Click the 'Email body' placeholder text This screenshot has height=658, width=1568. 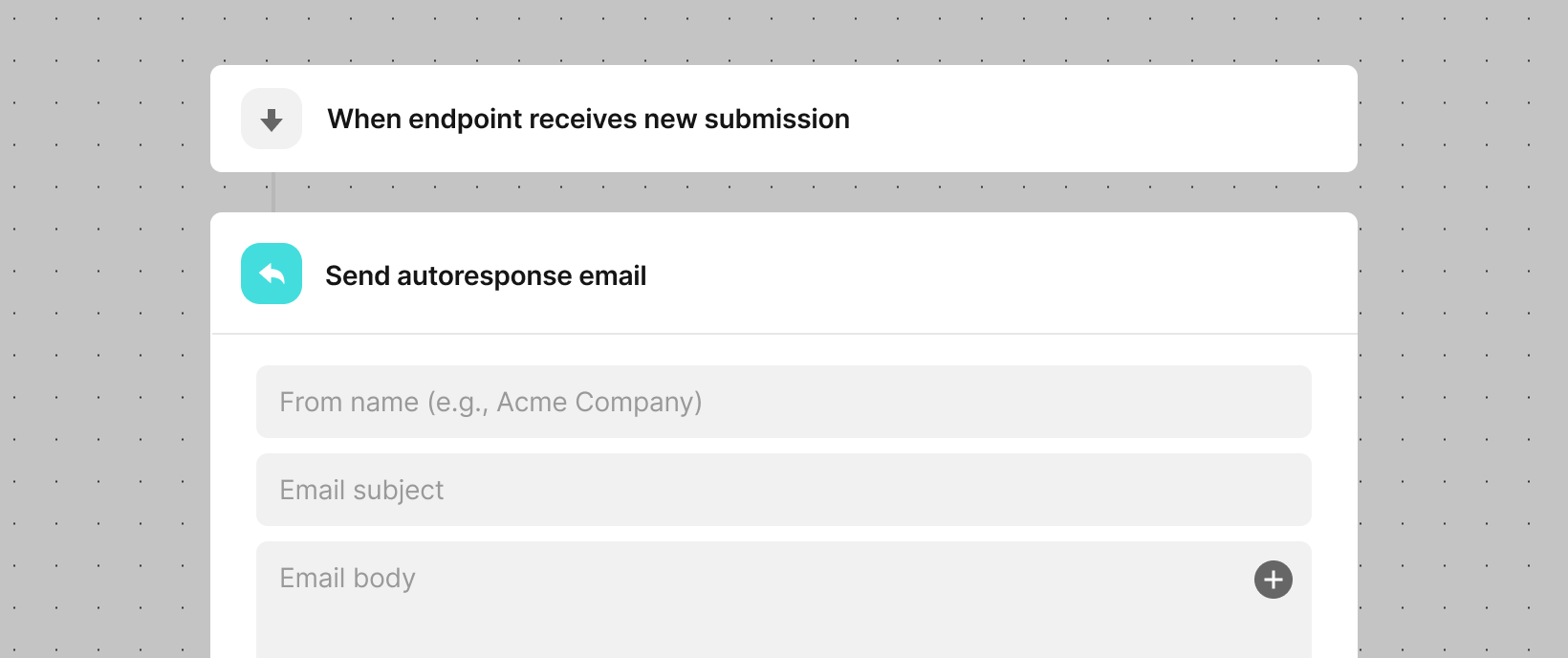point(347,579)
